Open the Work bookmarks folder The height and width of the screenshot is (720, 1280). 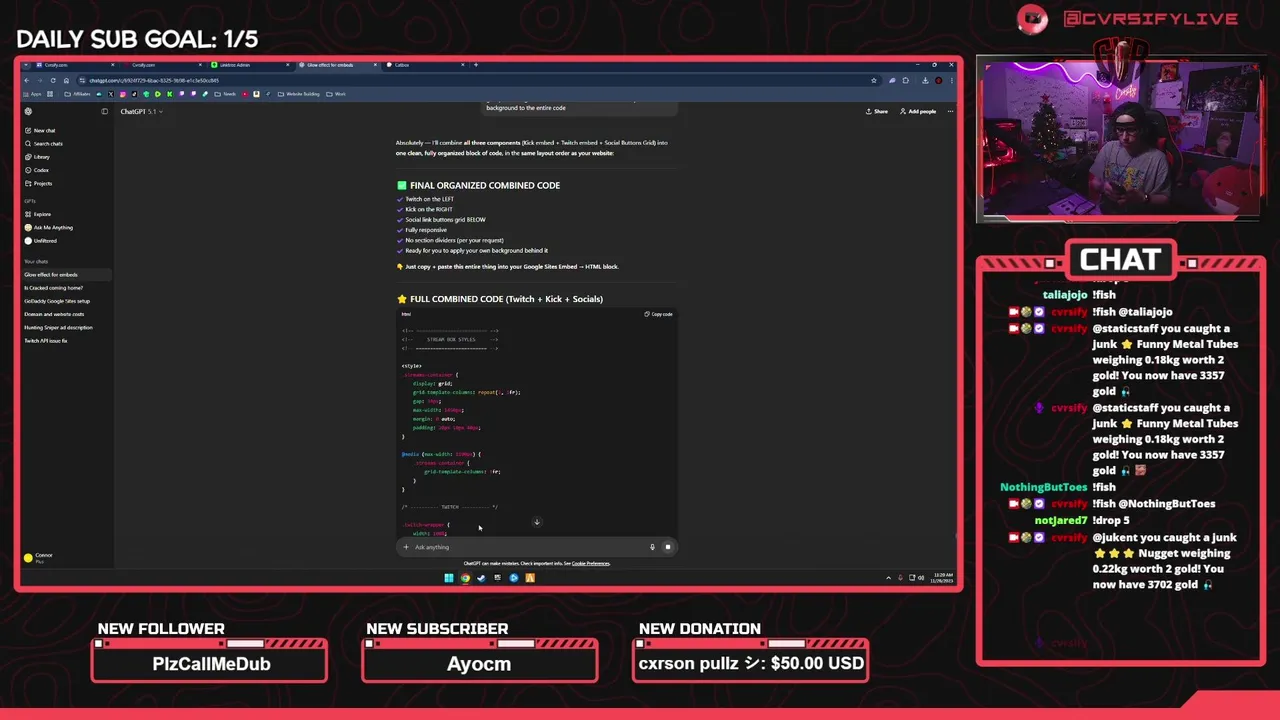(337, 94)
